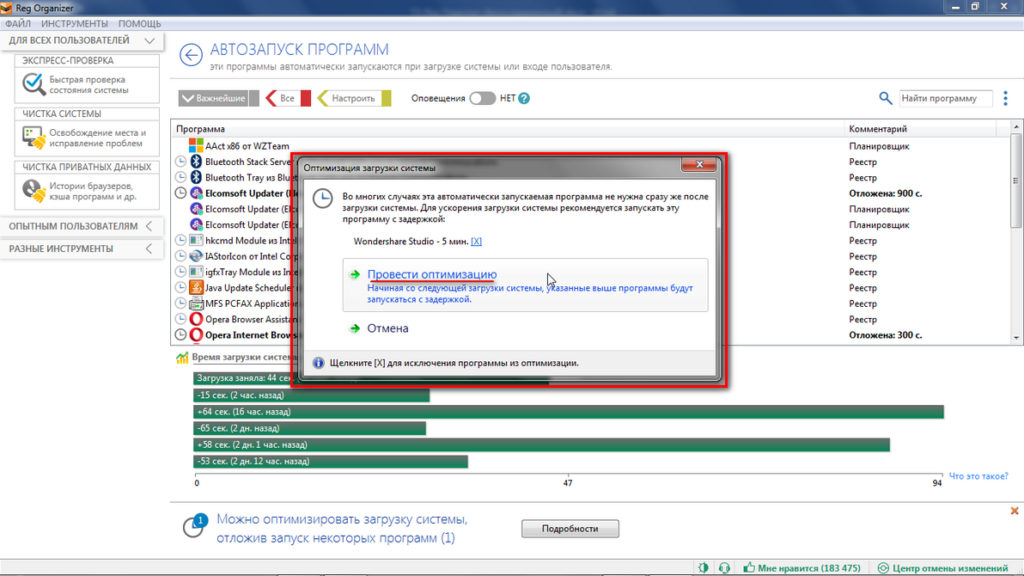This screenshot has height=576, width=1024.
Task: Click the program list scrollbar down arrow
Action: click(x=1016, y=338)
